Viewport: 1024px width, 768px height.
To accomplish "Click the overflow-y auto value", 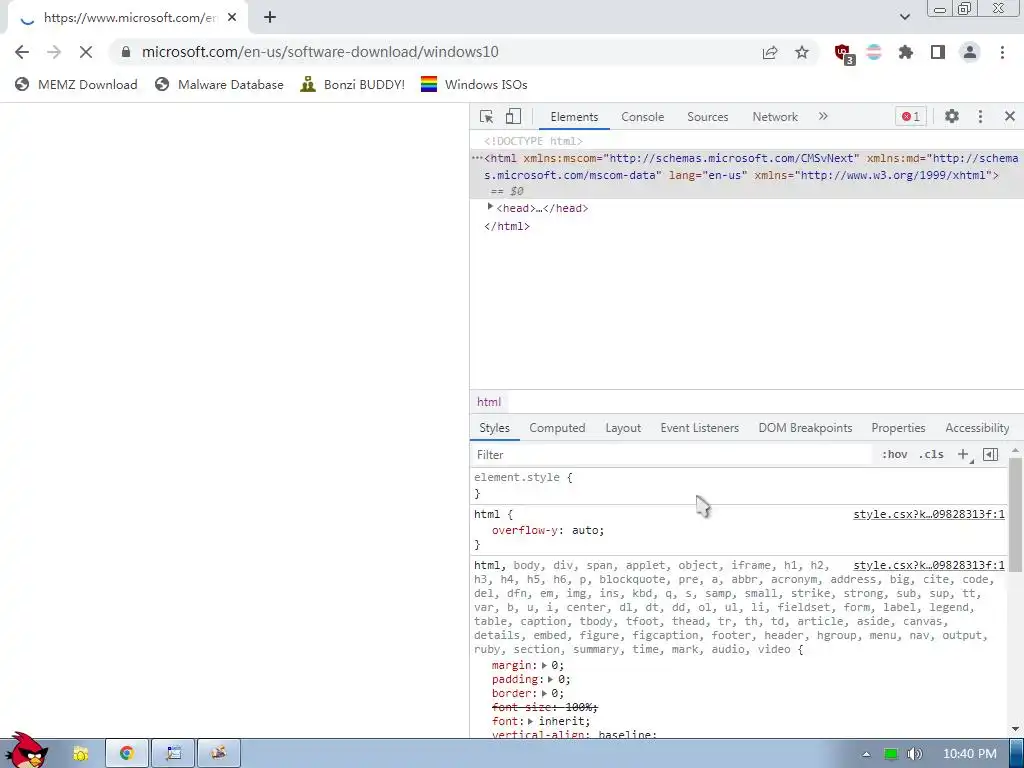I will (585, 530).
